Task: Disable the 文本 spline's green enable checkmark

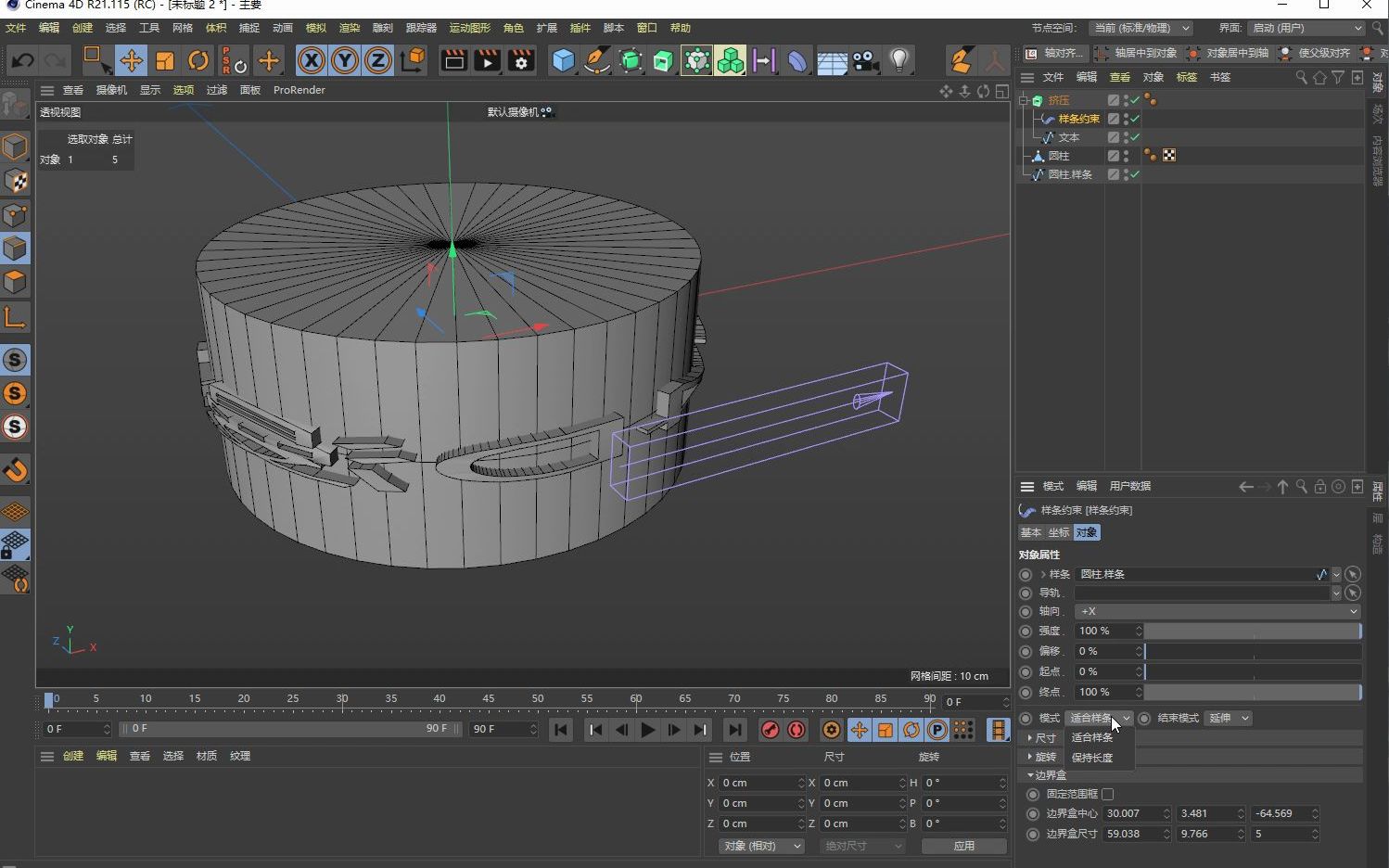Action: 1136,136
